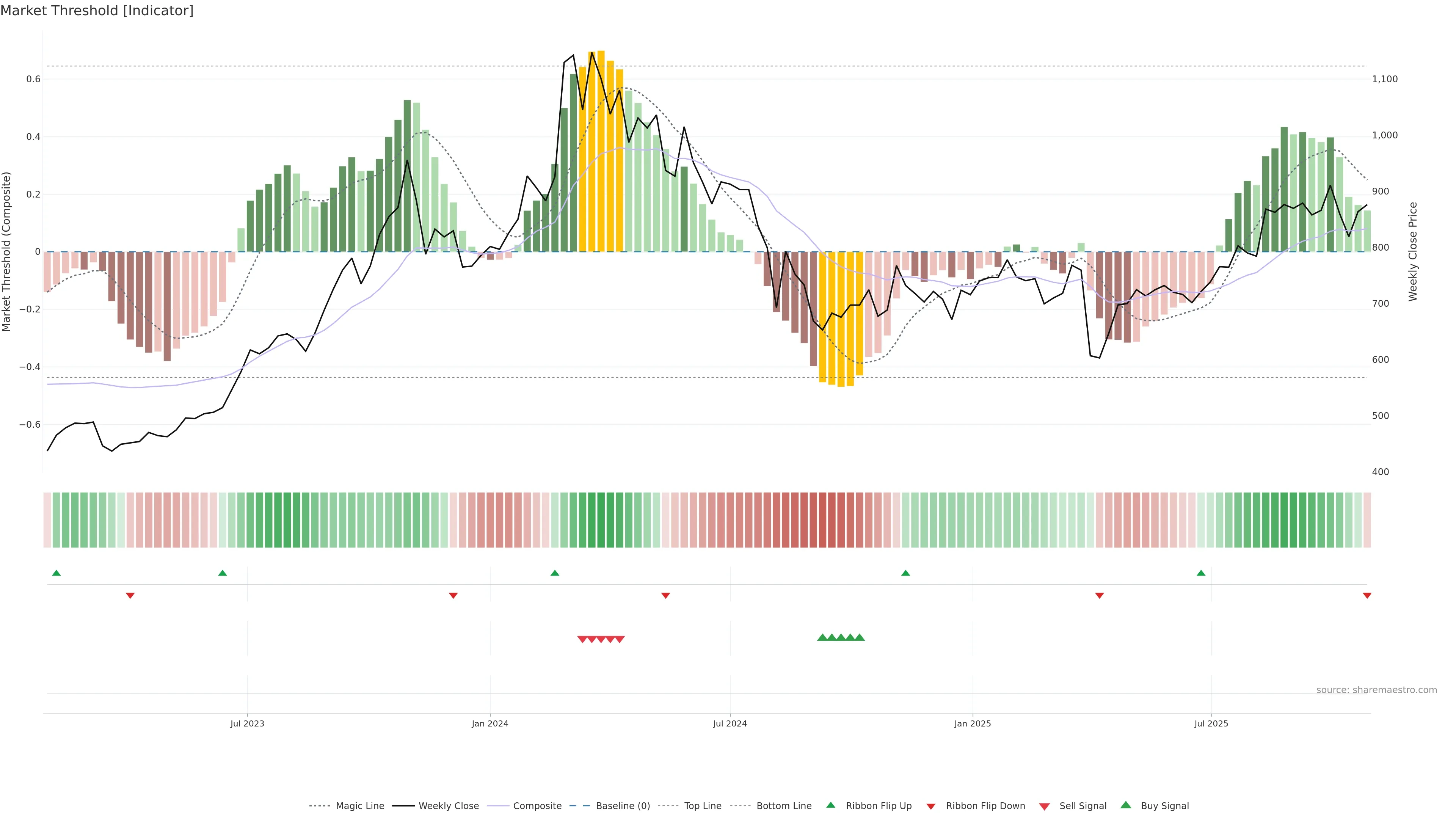Toggle Top Line legend entry

tap(703, 806)
